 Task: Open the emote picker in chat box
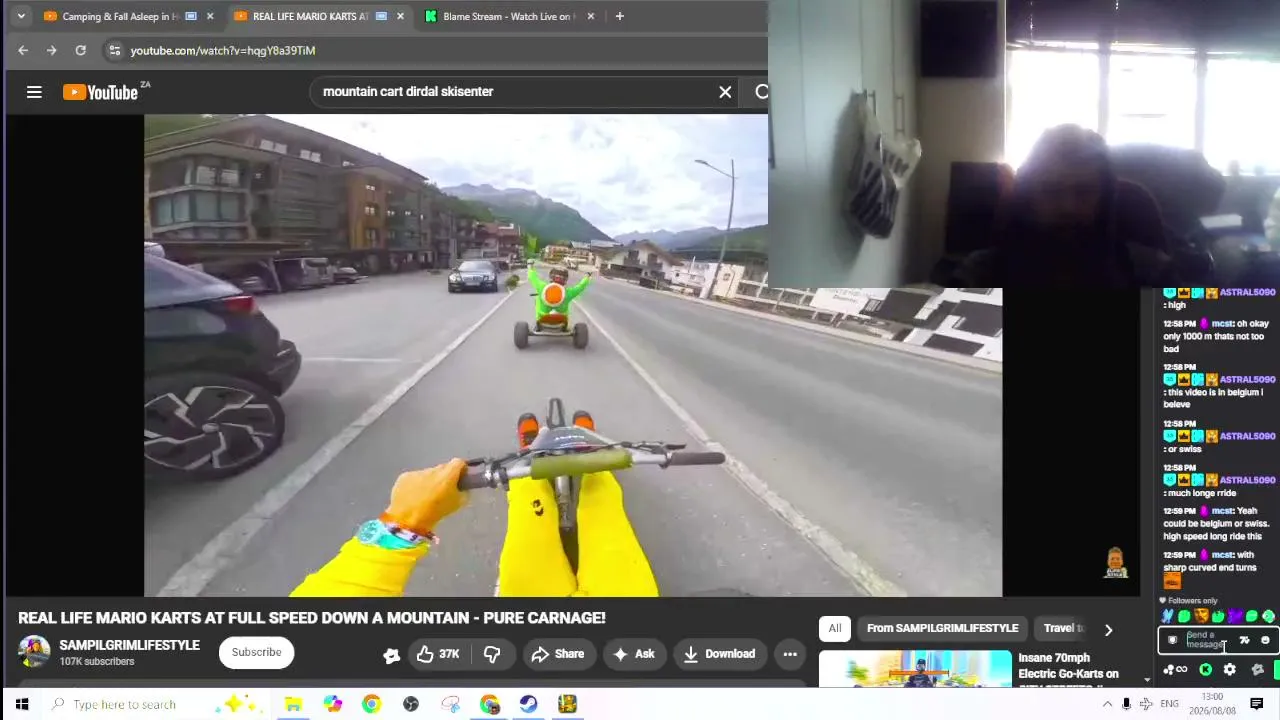click(x=1265, y=640)
